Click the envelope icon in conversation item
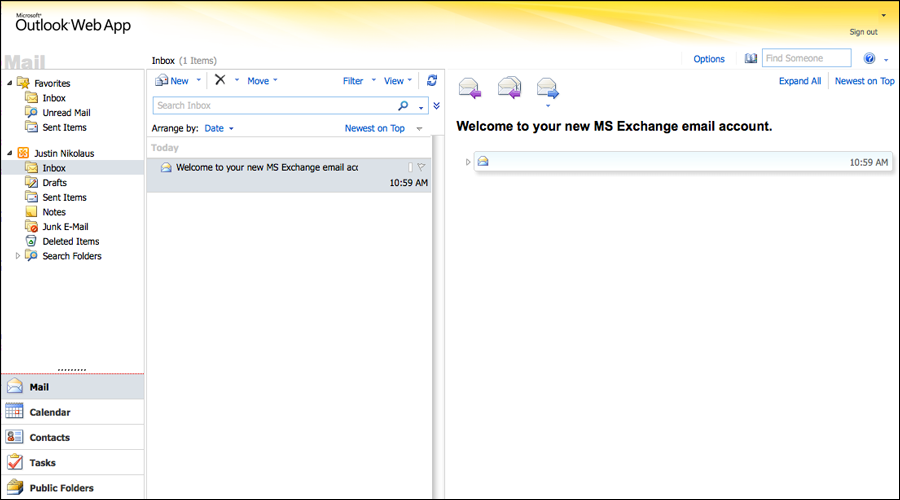900x500 pixels. point(483,162)
